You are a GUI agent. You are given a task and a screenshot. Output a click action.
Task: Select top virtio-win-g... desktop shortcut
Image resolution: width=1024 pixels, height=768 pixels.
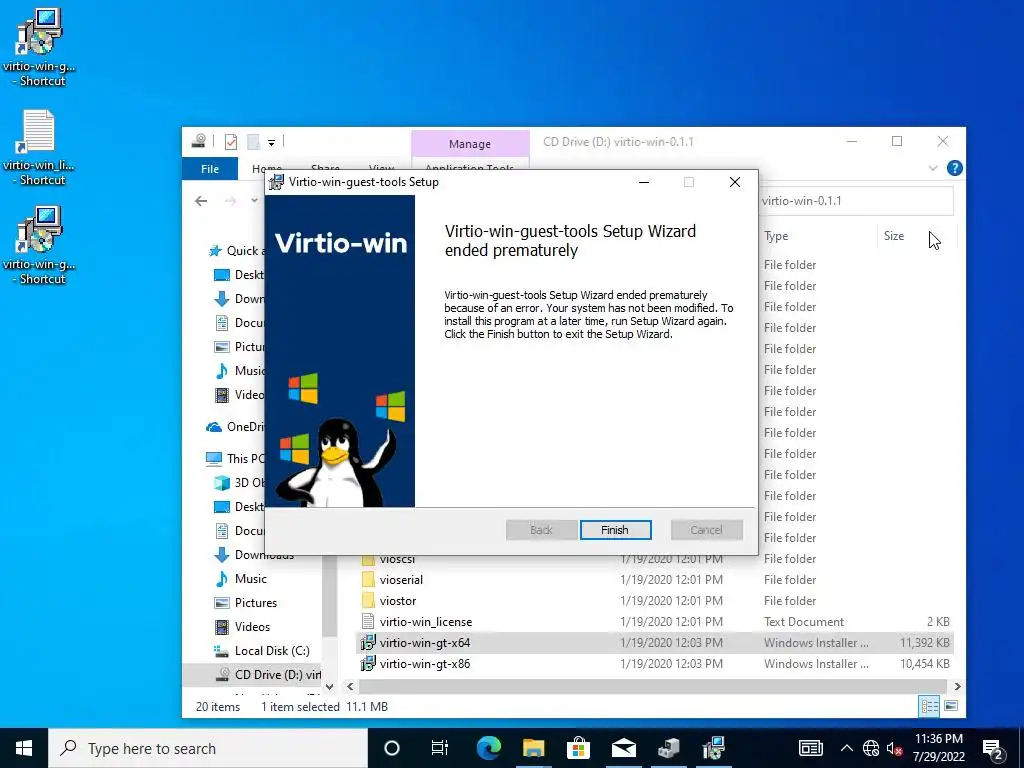point(39,47)
